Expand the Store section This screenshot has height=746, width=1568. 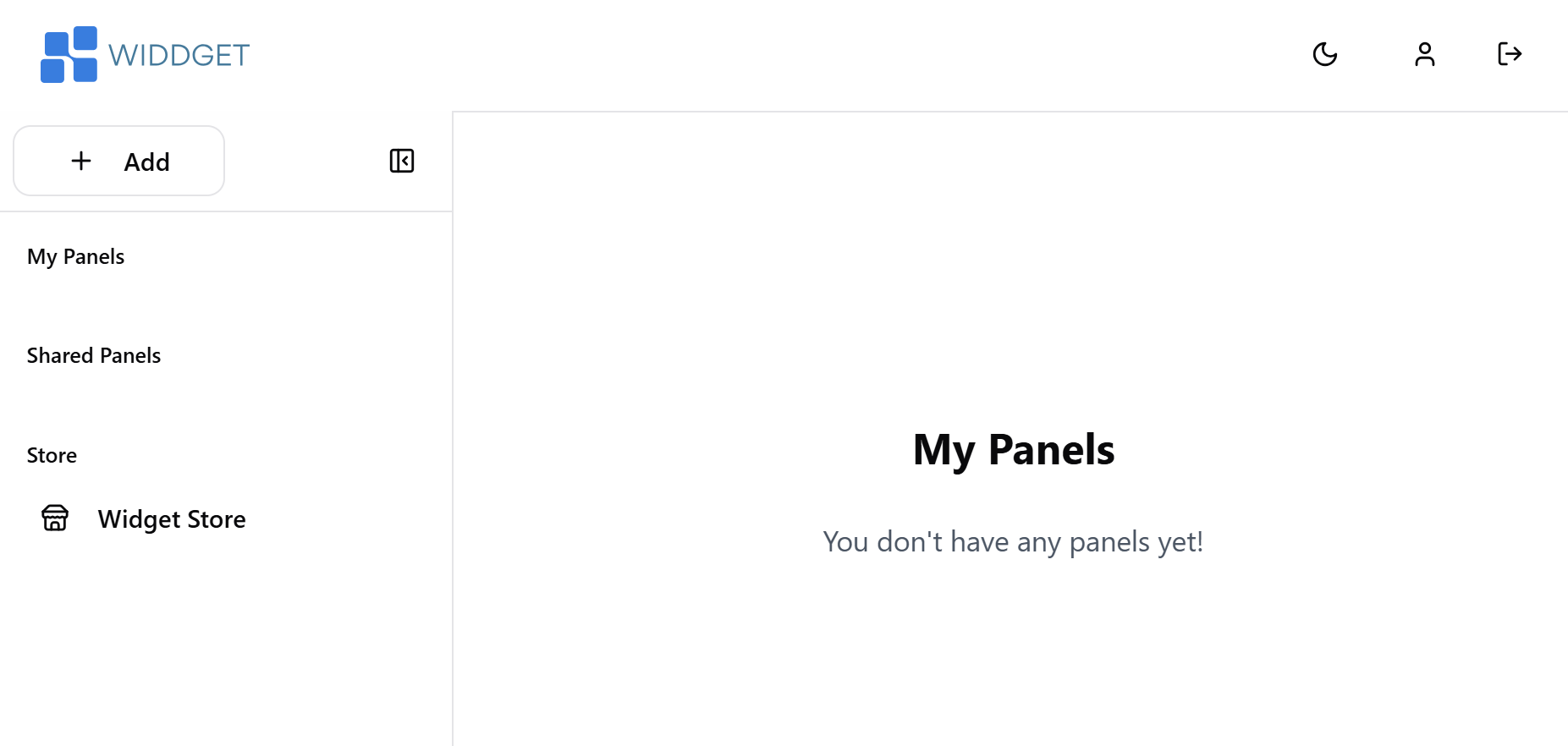[52, 455]
